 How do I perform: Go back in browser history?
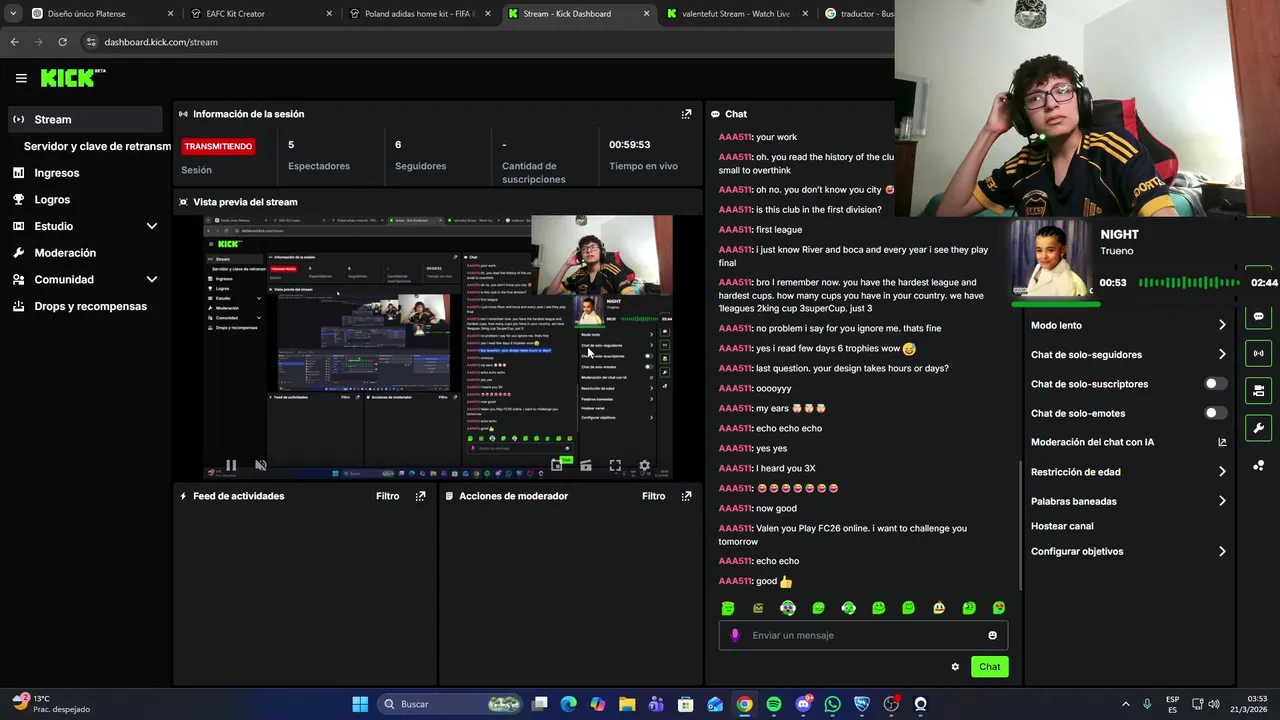14,42
